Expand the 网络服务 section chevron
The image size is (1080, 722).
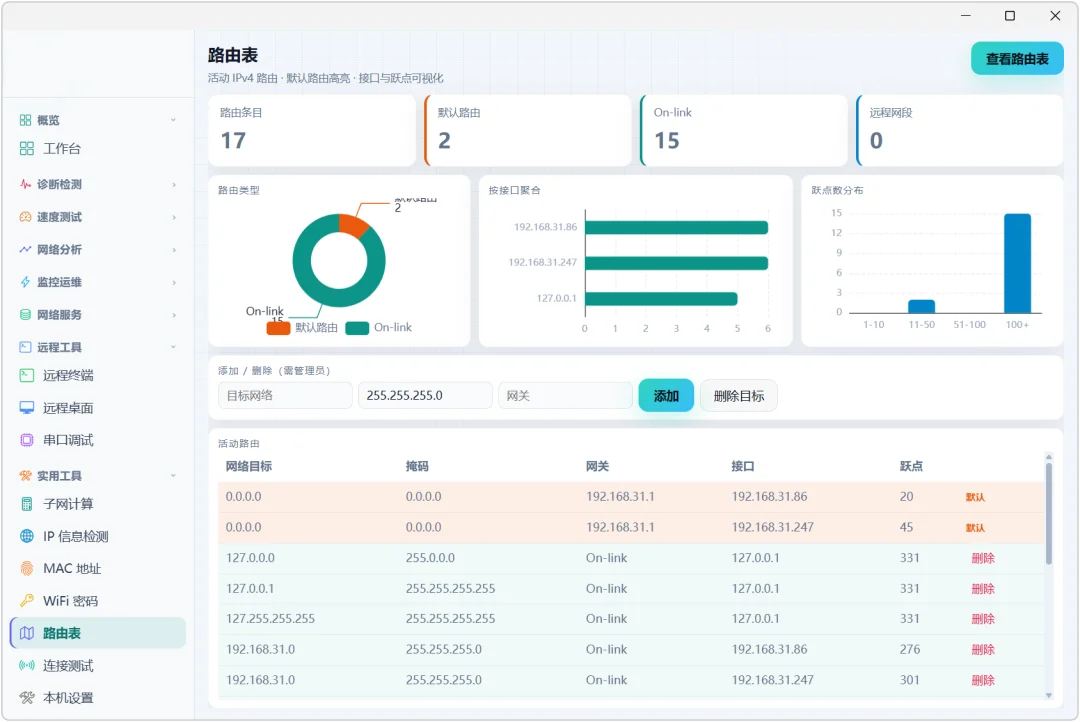coord(174,315)
